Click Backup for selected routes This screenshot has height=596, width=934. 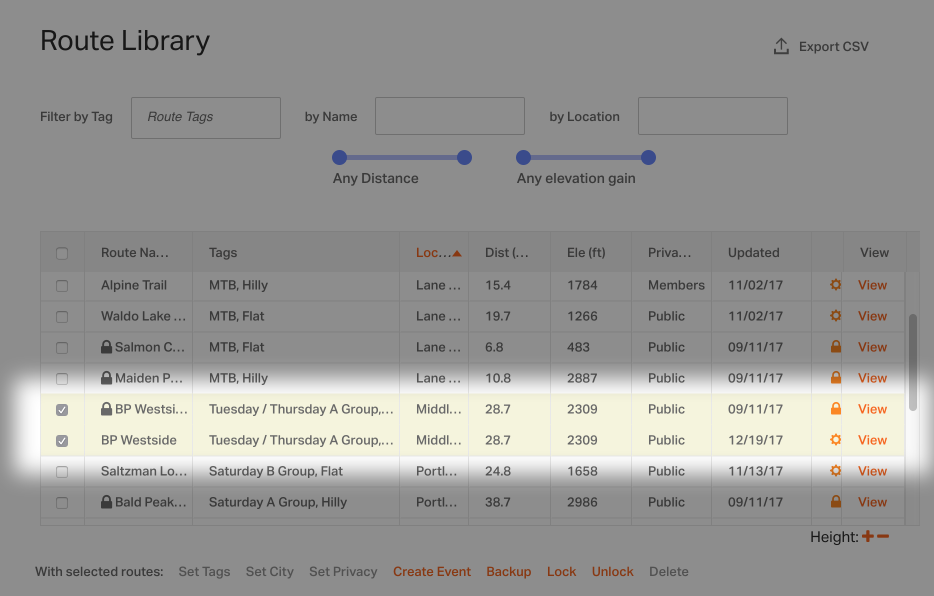[509, 572]
